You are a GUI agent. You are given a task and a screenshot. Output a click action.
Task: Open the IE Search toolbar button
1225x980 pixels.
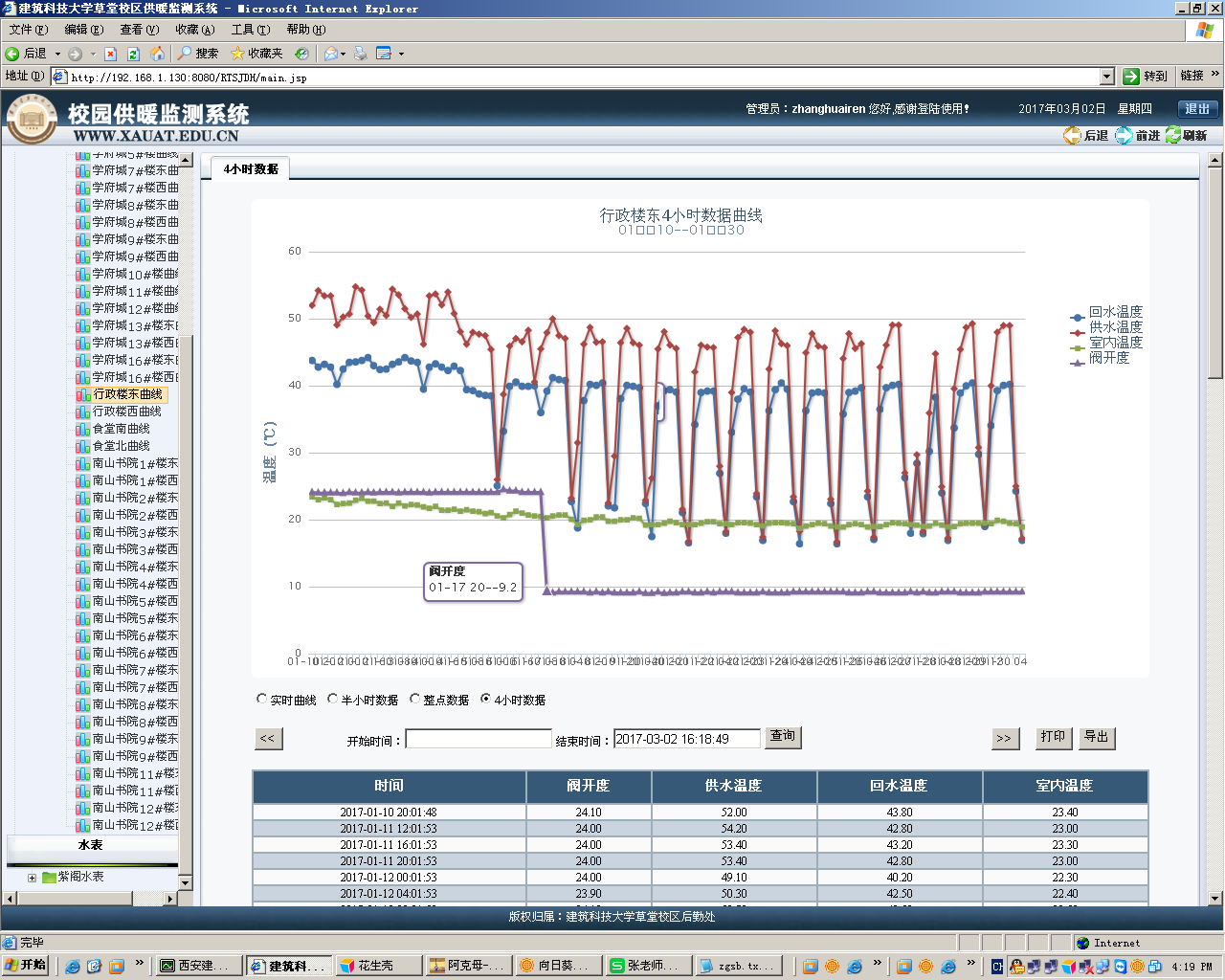tap(198, 54)
